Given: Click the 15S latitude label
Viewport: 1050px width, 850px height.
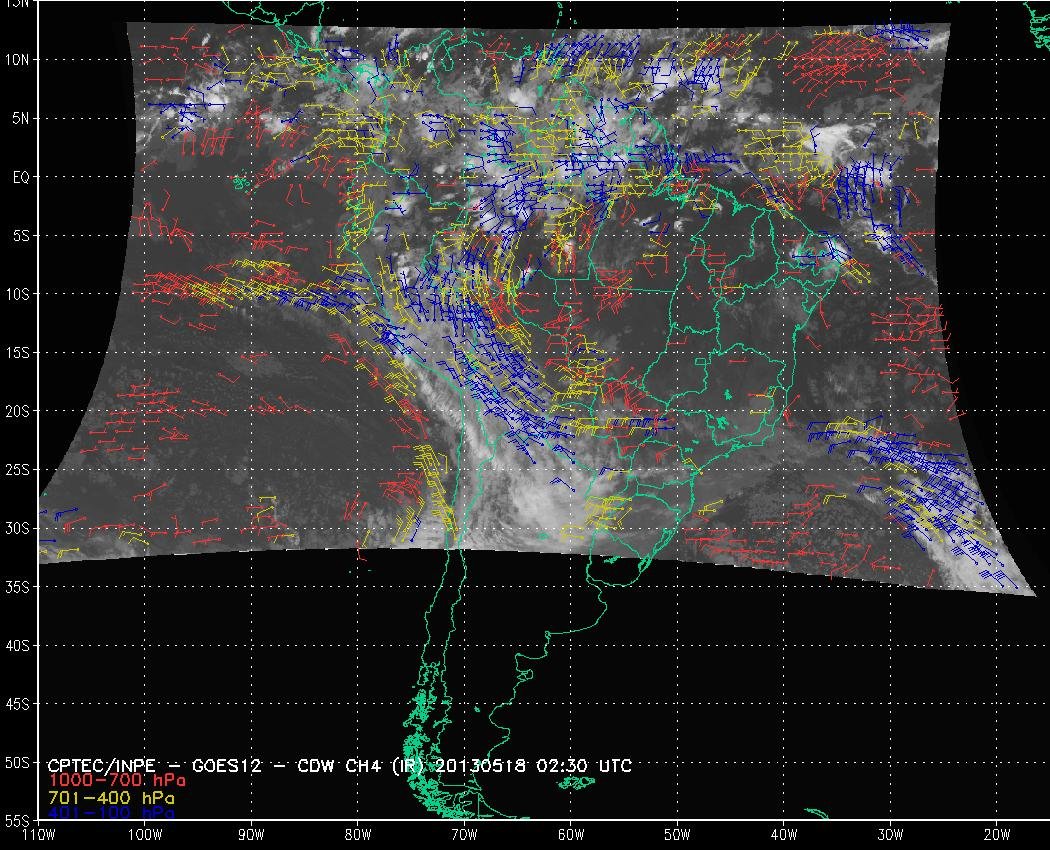Looking at the screenshot, I should [17, 352].
